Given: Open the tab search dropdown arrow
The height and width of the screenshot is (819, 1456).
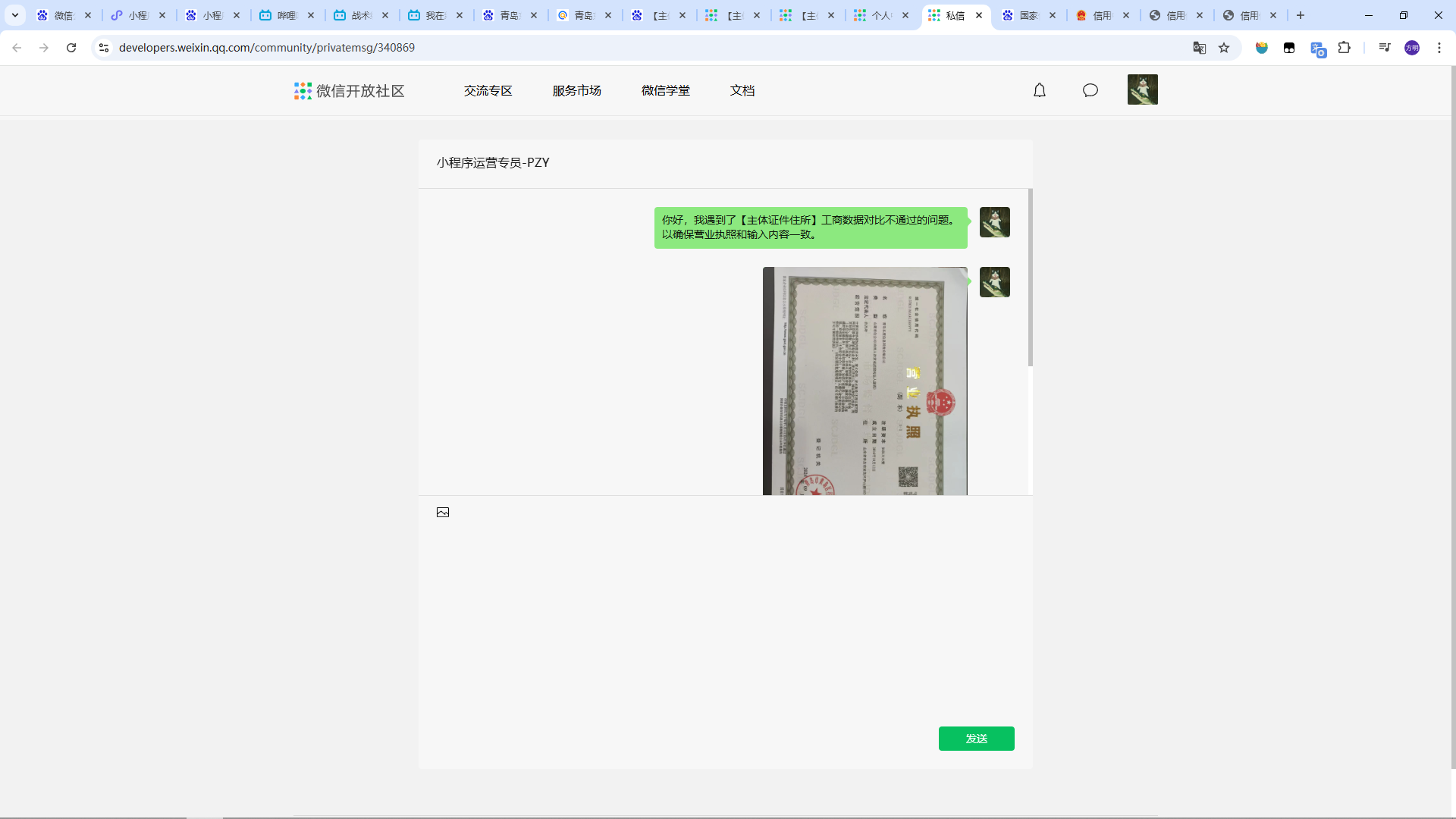Looking at the screenshot, I should tap(14, 15).
